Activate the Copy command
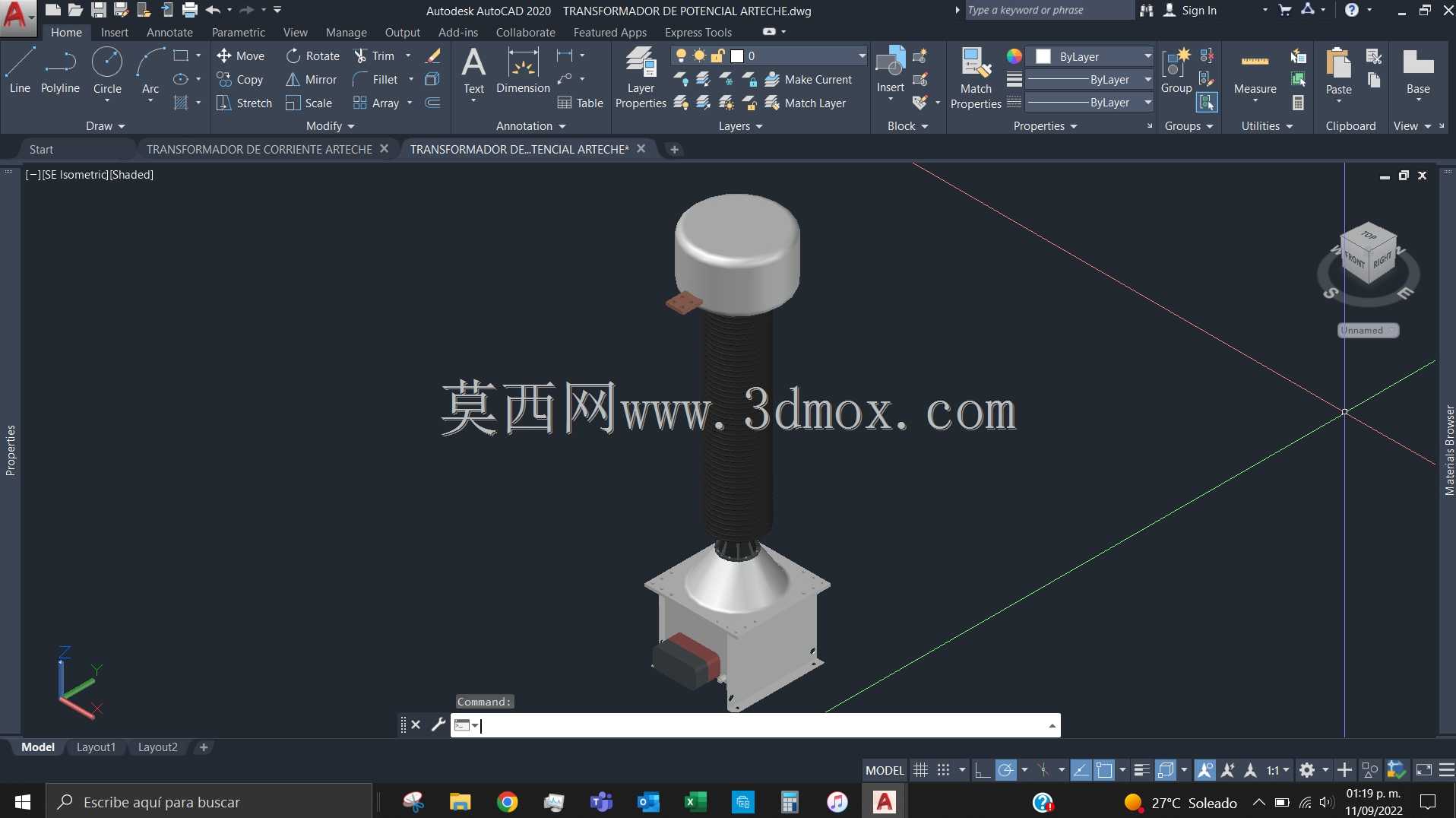1456x818 pixels. click(x=240, y=79)
